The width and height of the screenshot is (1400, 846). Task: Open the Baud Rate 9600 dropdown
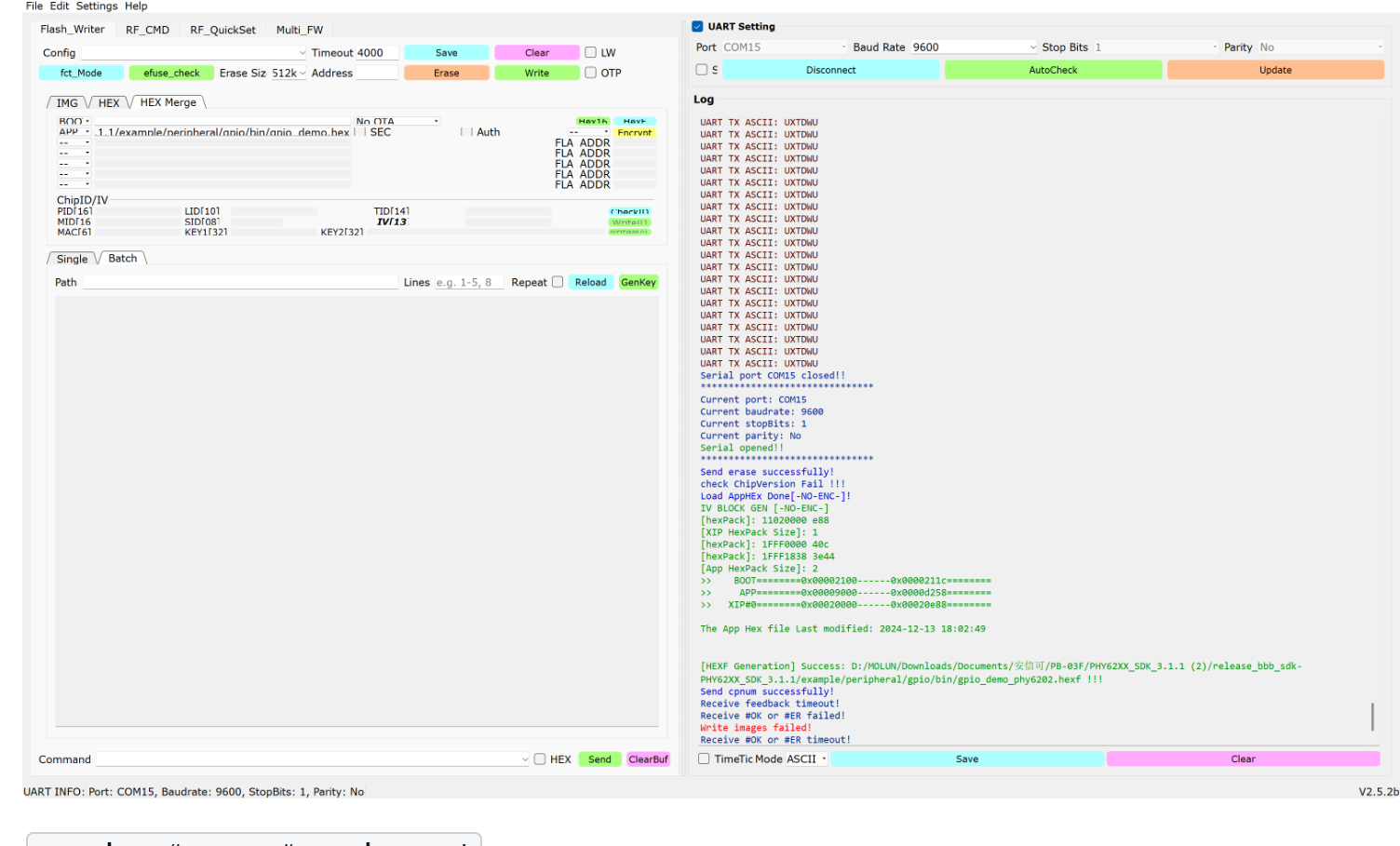coord(974,47)
